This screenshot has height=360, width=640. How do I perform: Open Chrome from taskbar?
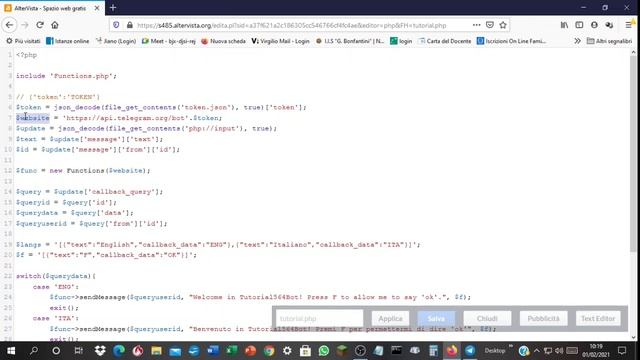click(x=269, y=351)
